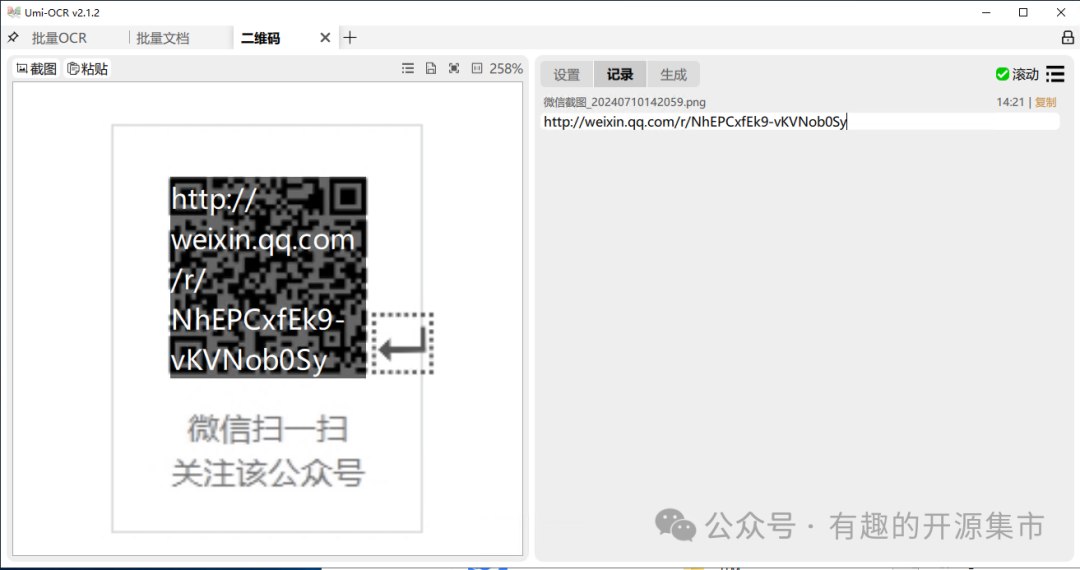Open the 设置 settings panel tab

(x=567, y=75)
